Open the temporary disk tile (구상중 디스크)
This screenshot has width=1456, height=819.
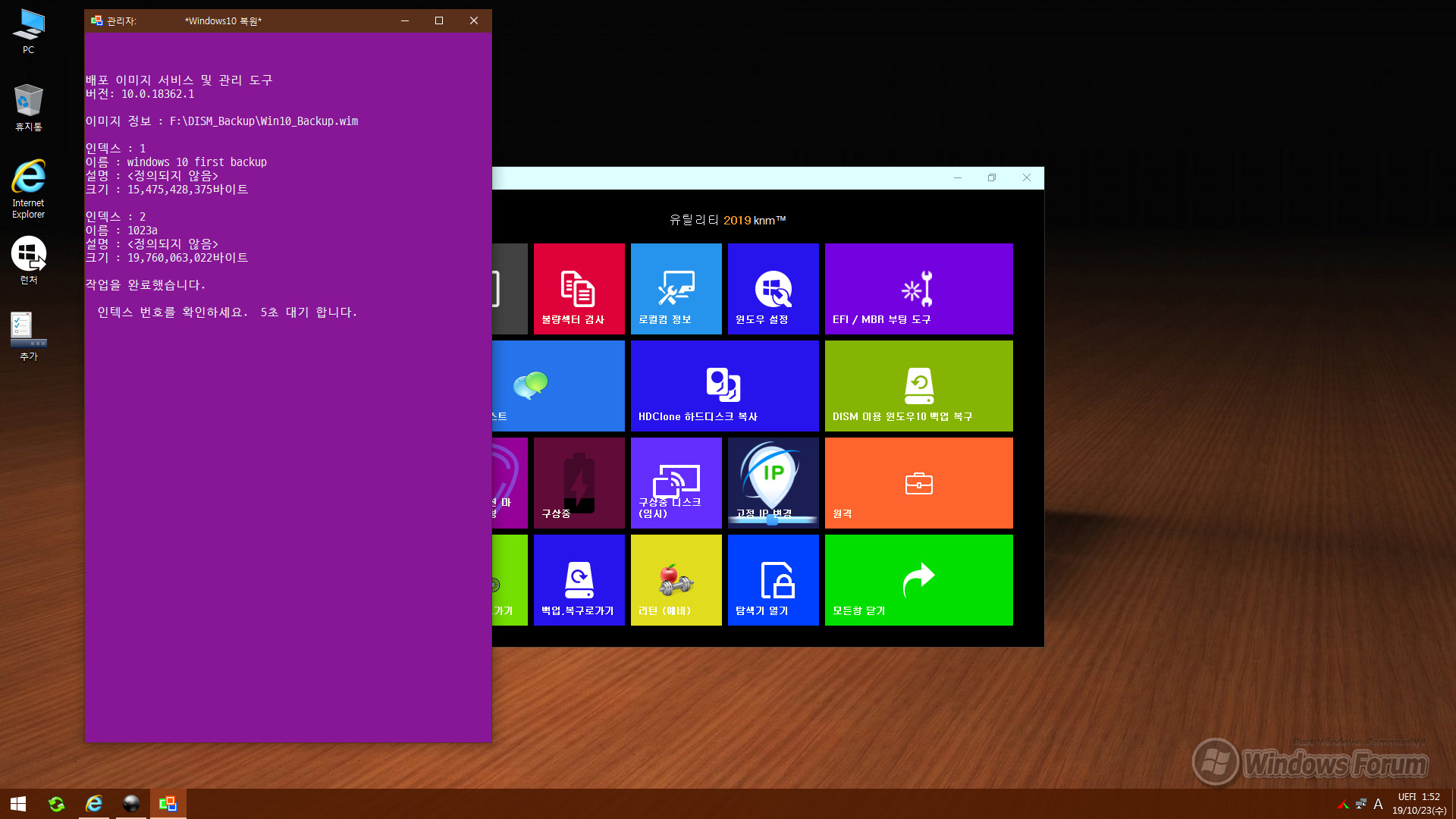click(676, 483)
